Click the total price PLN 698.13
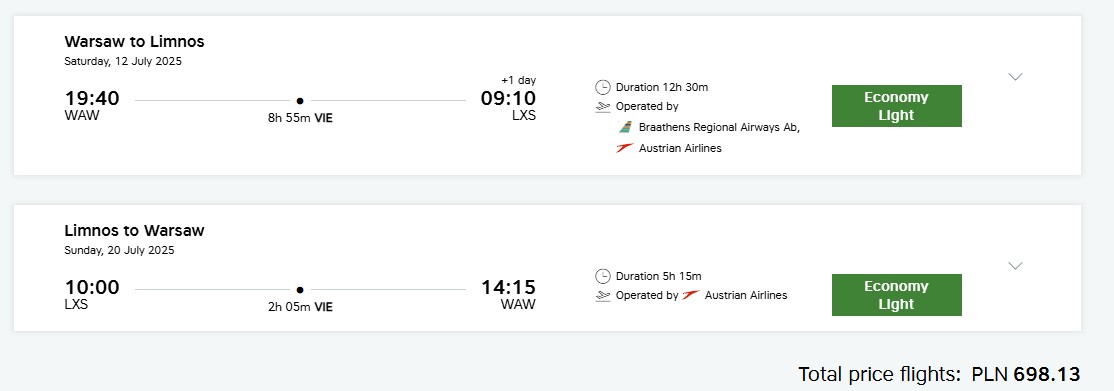 click(1026, 374)
